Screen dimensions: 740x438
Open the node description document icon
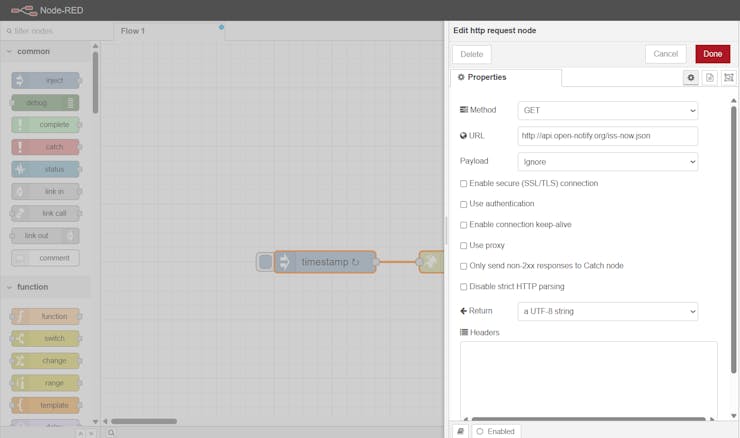coord(709,77)
